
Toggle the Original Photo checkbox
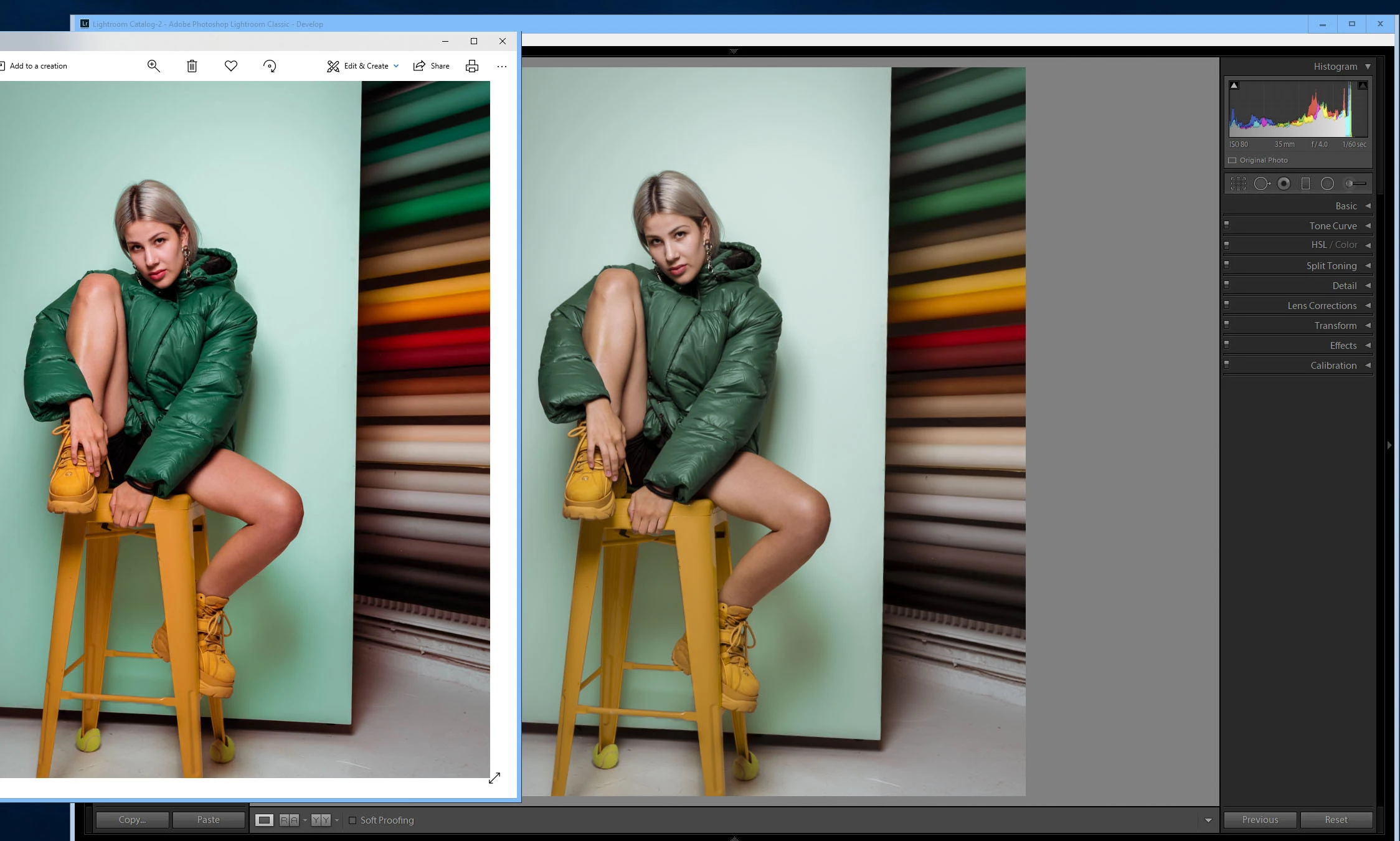(x=1232, y=160)
